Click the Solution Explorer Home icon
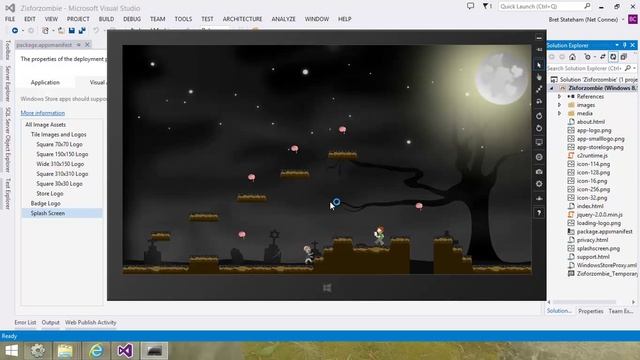Viewport: 640px width, 360px height. tap(573, 57)
